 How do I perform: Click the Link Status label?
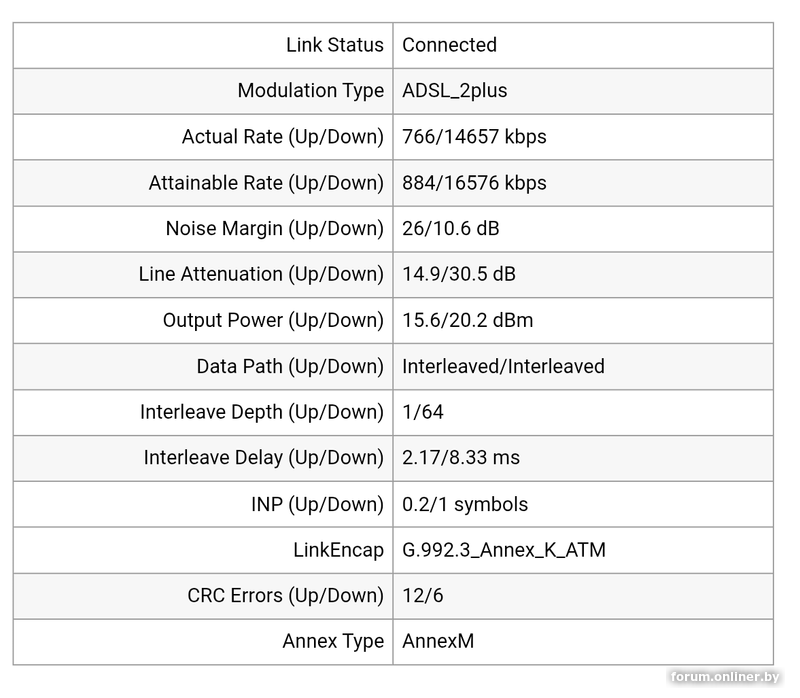click(x=334, y=45)
